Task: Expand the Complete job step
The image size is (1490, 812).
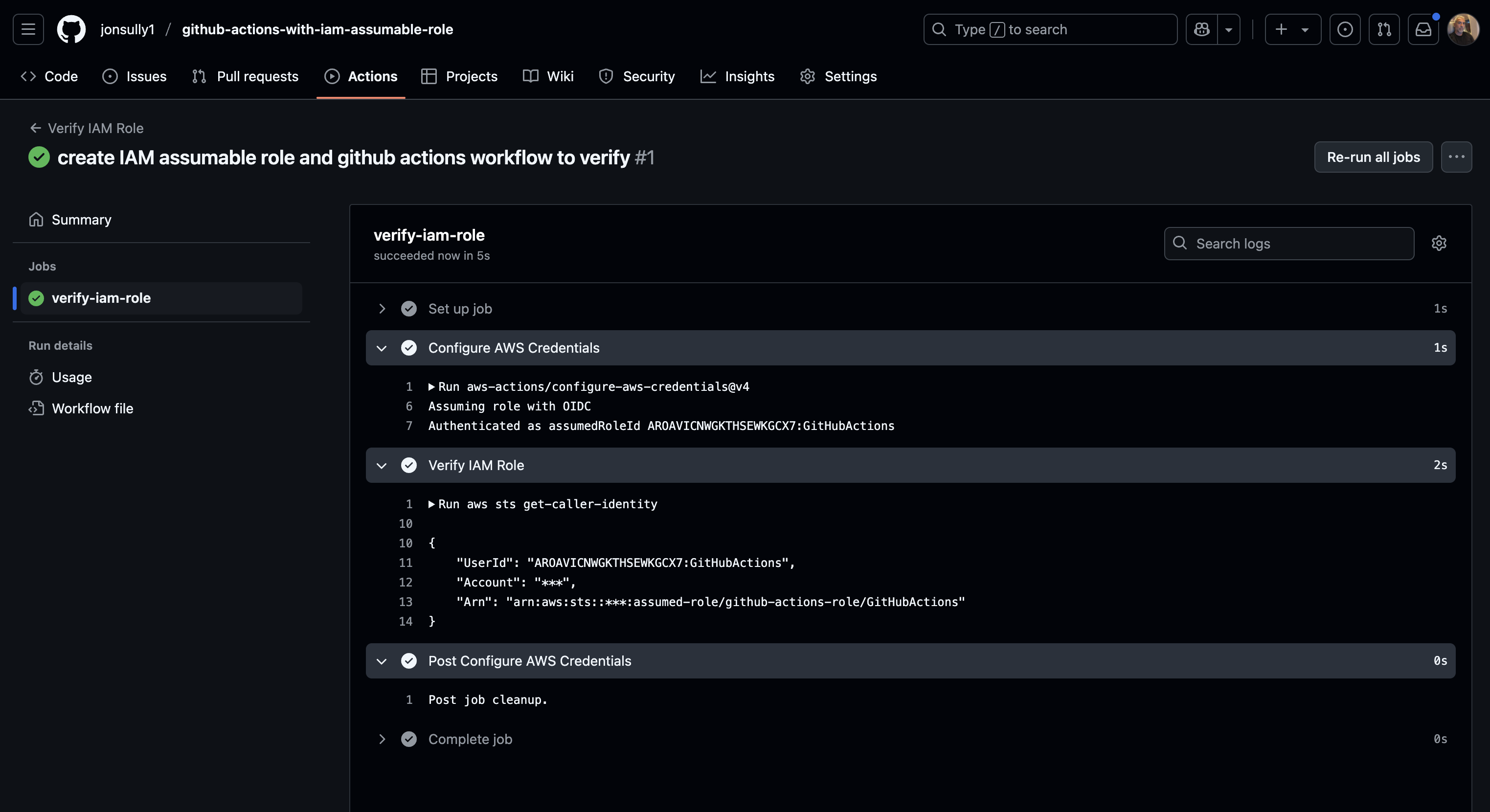Action: pyautogui.click(x=382, y=739)
